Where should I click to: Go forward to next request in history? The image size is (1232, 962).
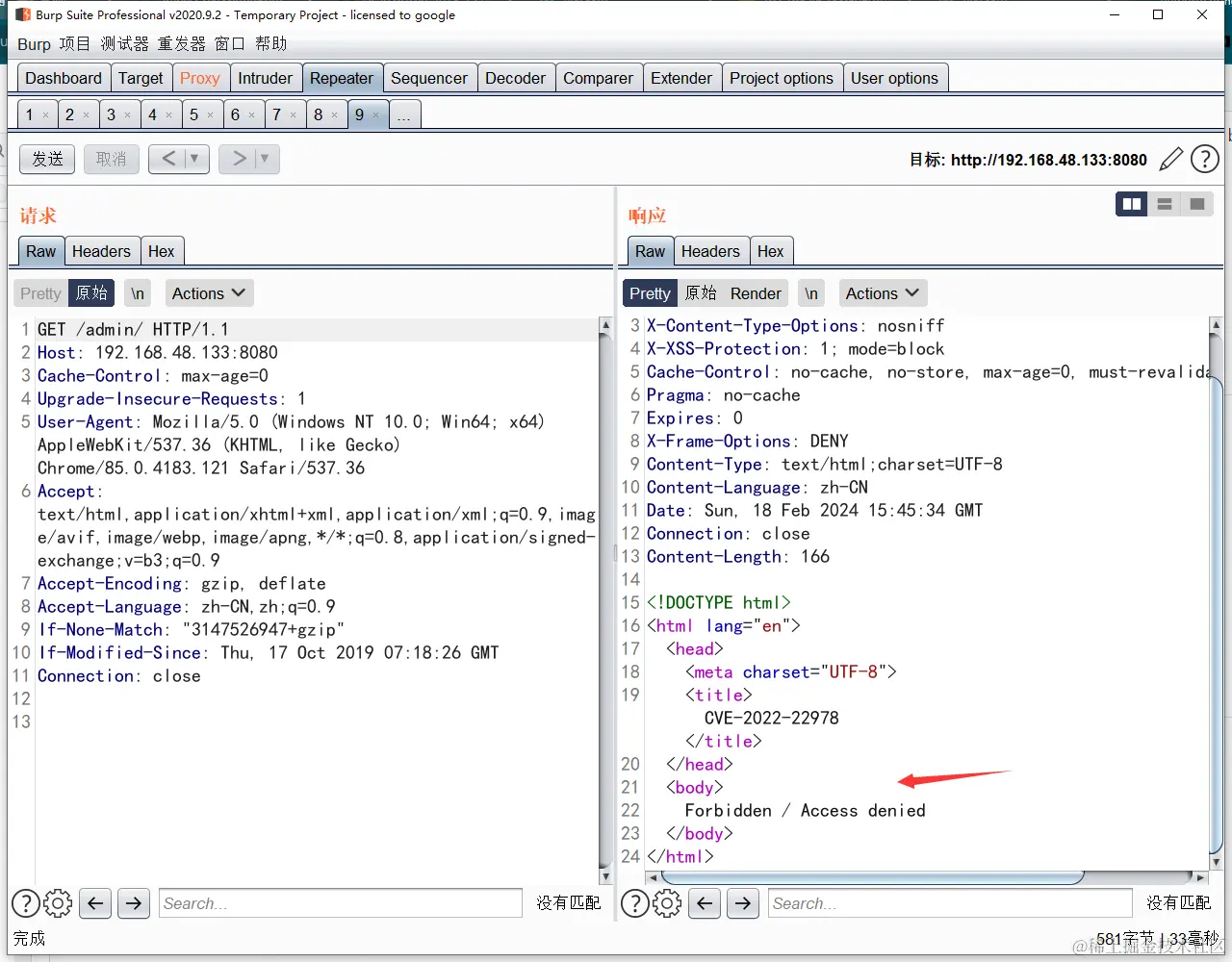[x=239, y=159]
